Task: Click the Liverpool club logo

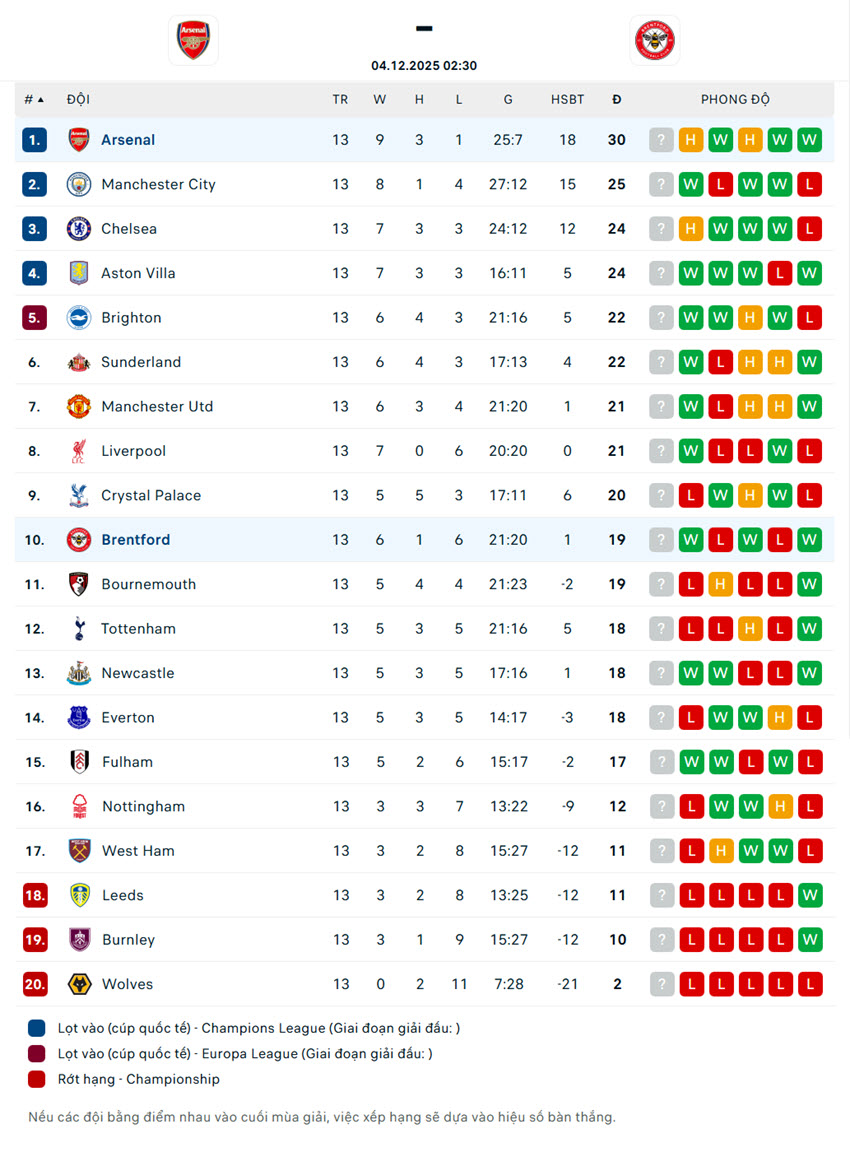Action: [x=79, y=451]
